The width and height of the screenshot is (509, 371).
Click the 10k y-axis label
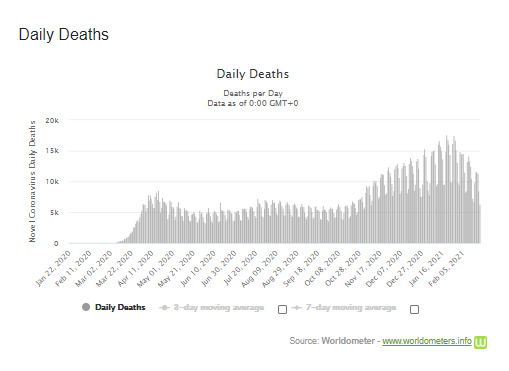pos(52,182)
